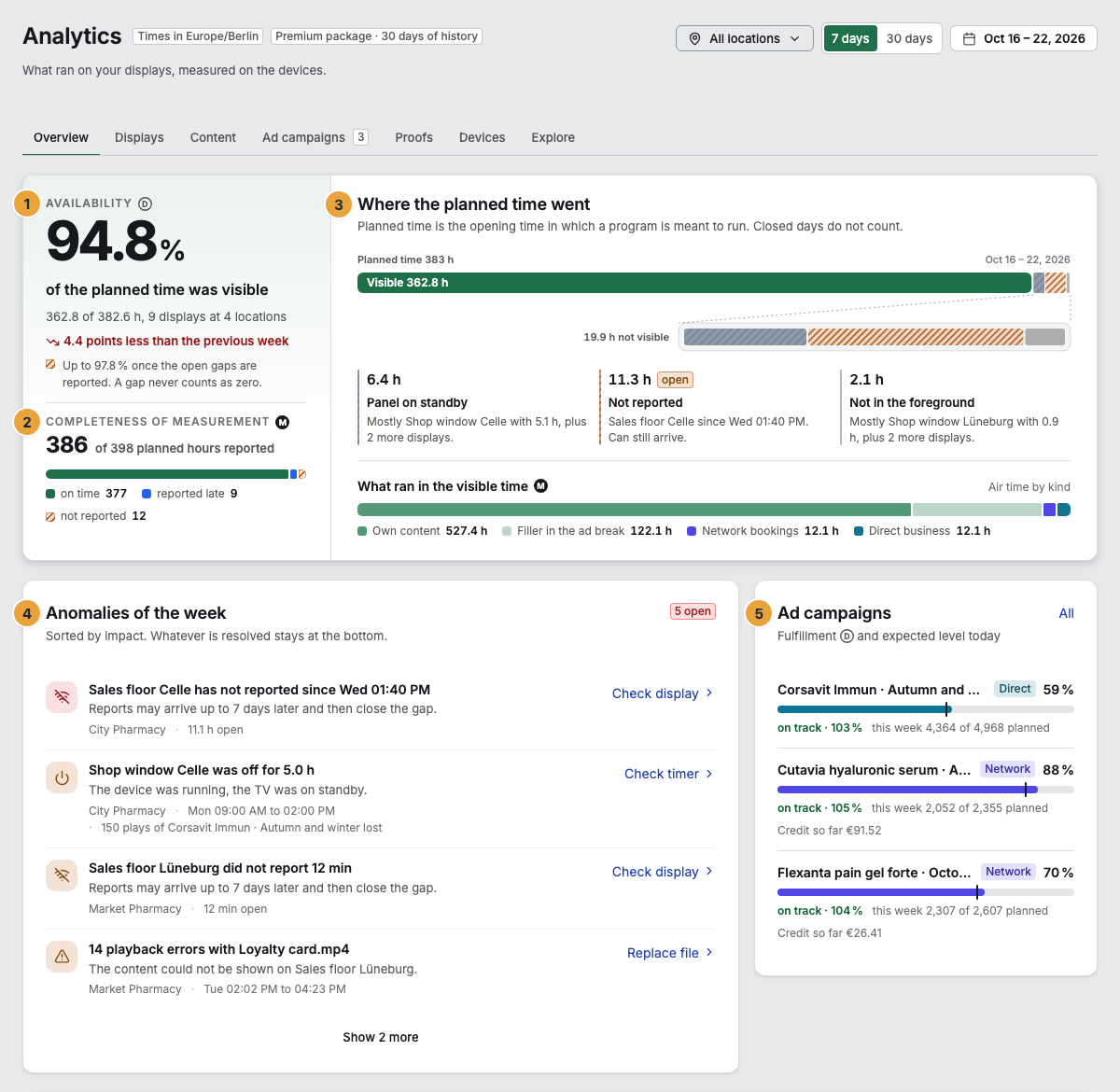Click the location pin icon in All locations

pyautogui.click(x=694, y=38)
